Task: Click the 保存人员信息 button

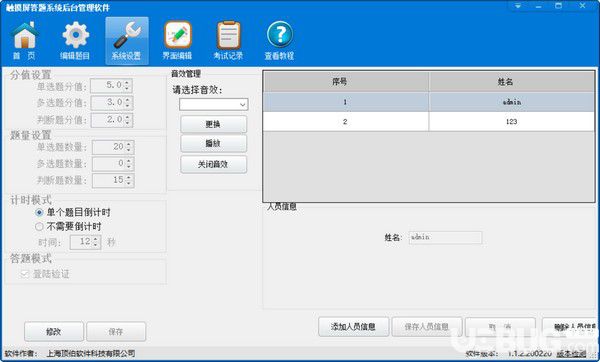Action: tap(427, 327)
